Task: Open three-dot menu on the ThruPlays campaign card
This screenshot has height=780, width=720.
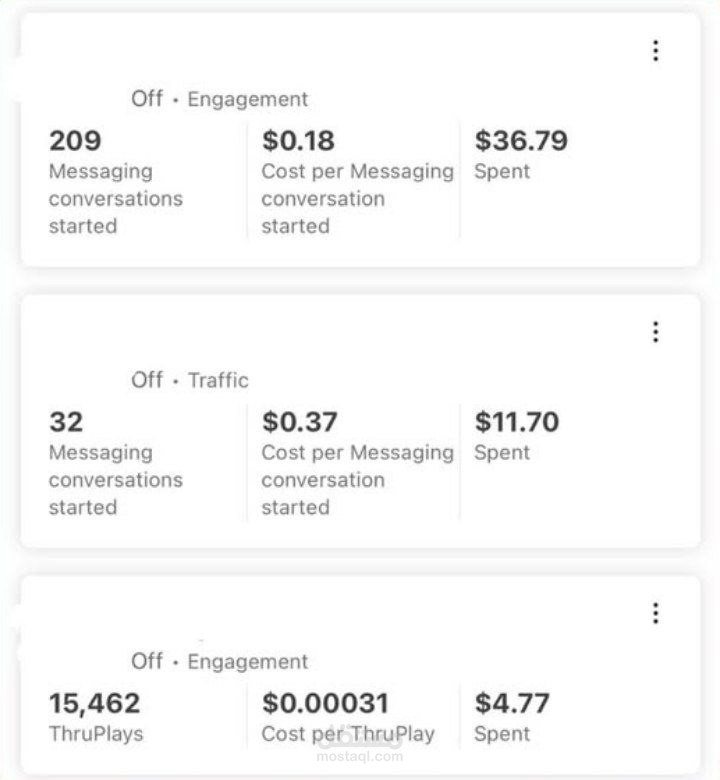Action: click(x=655, y=613)
